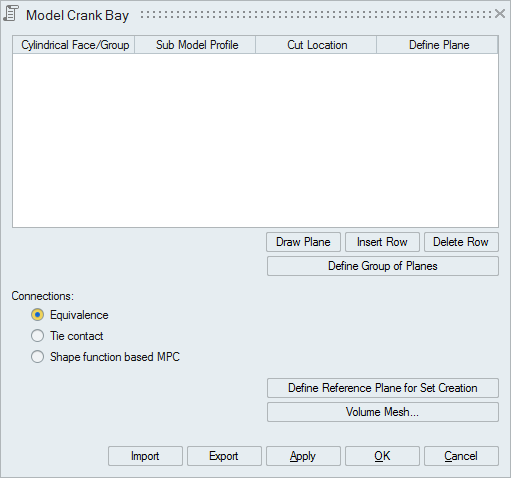Click the Sub Model Profile column header
This screenshot has height=478, width=511.
[x=195, y=45]
